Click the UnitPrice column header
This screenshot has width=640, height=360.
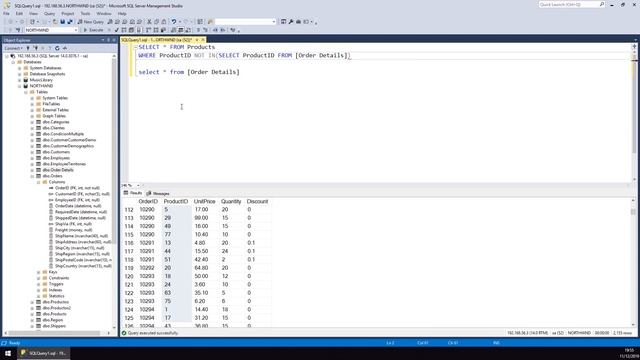click(204, 202)
